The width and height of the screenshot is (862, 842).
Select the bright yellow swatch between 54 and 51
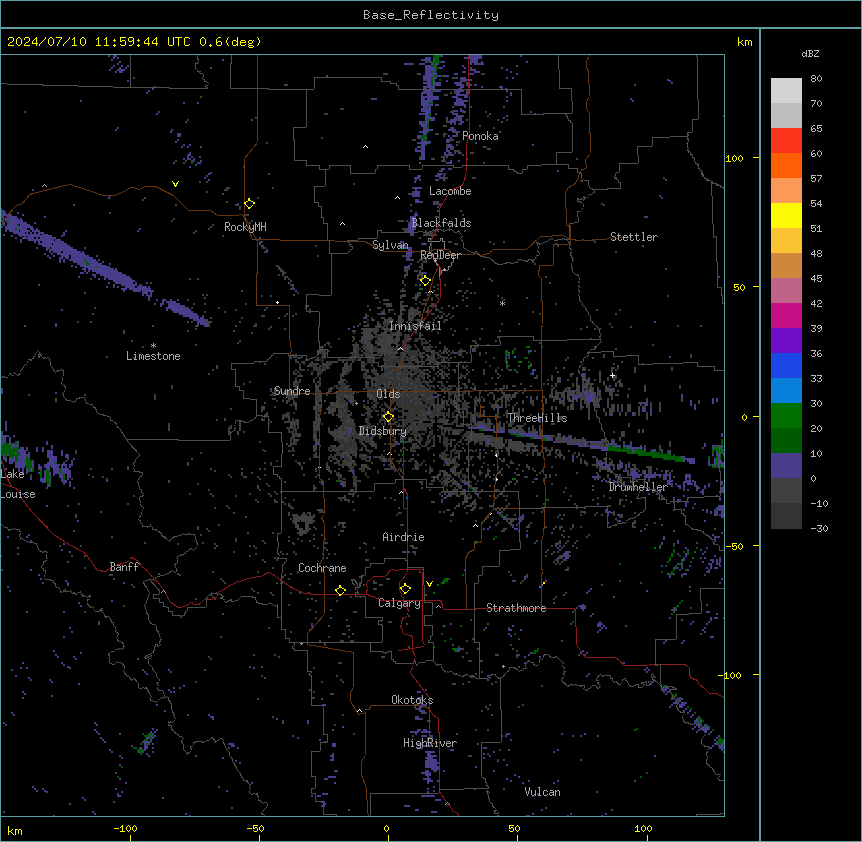click(786, 215)
